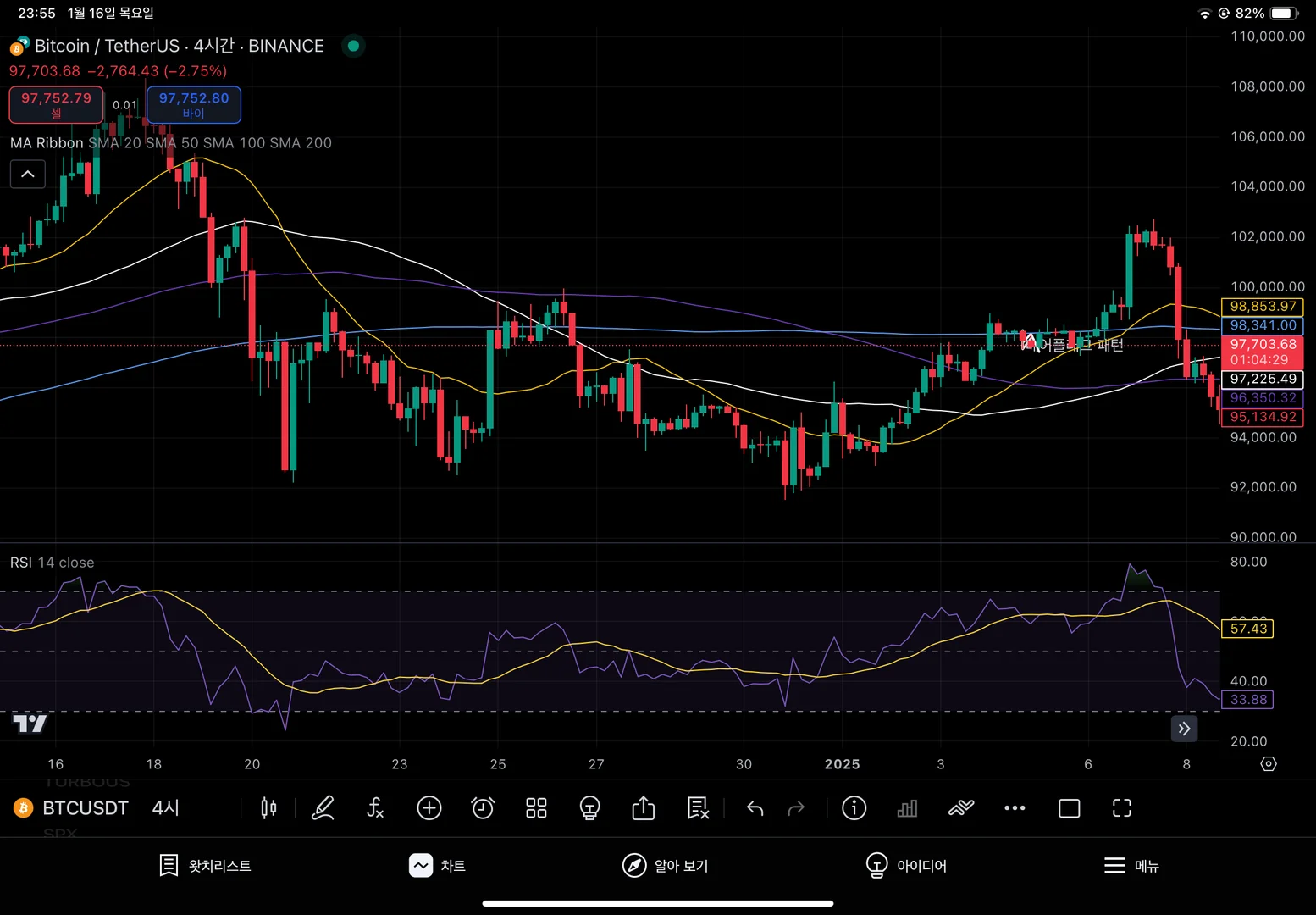Open the 4시 timeframe selector
The width and height of the screenshot is (1316, 915).
tap(166, 808)
